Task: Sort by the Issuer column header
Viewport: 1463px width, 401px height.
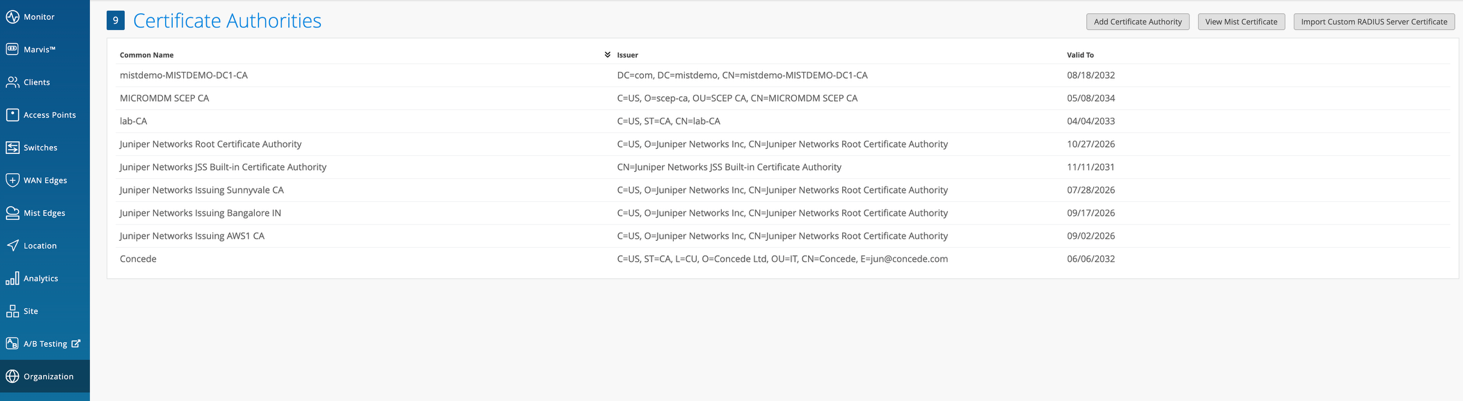Action: pos(628,55)
